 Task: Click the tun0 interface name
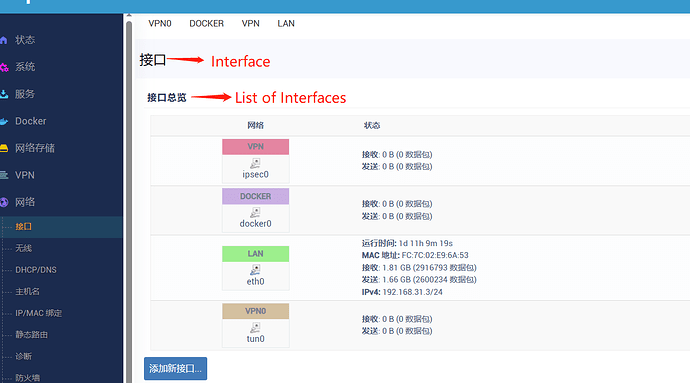pyautogui.click(x=255, y=339)
